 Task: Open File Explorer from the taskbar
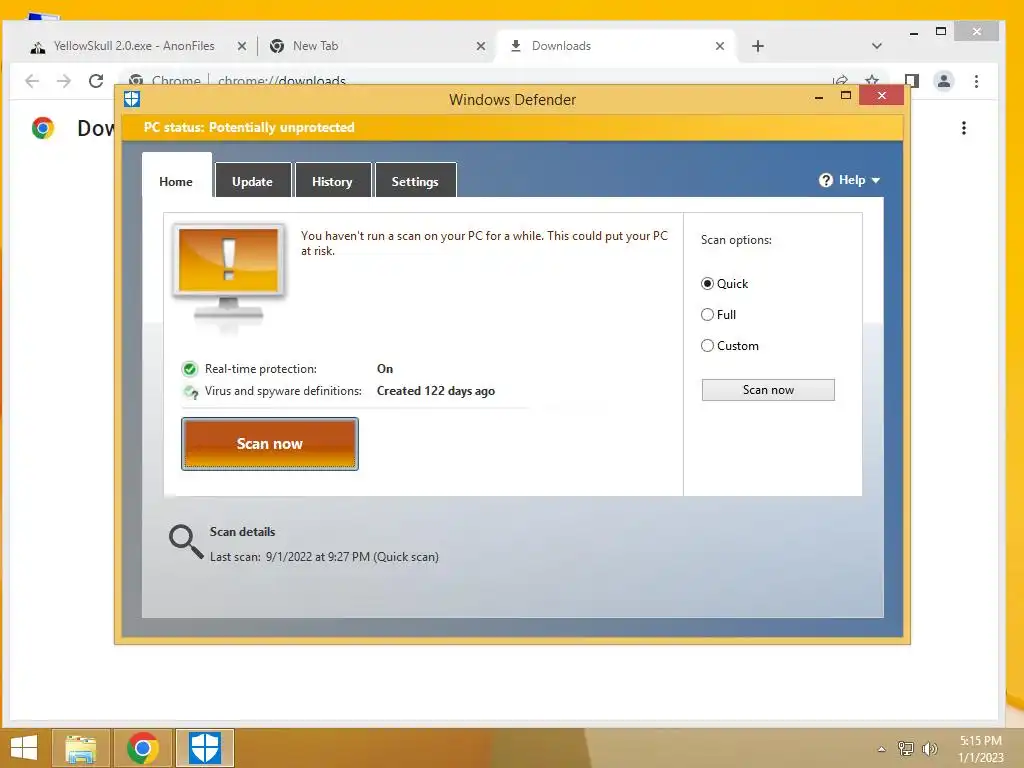81,748
